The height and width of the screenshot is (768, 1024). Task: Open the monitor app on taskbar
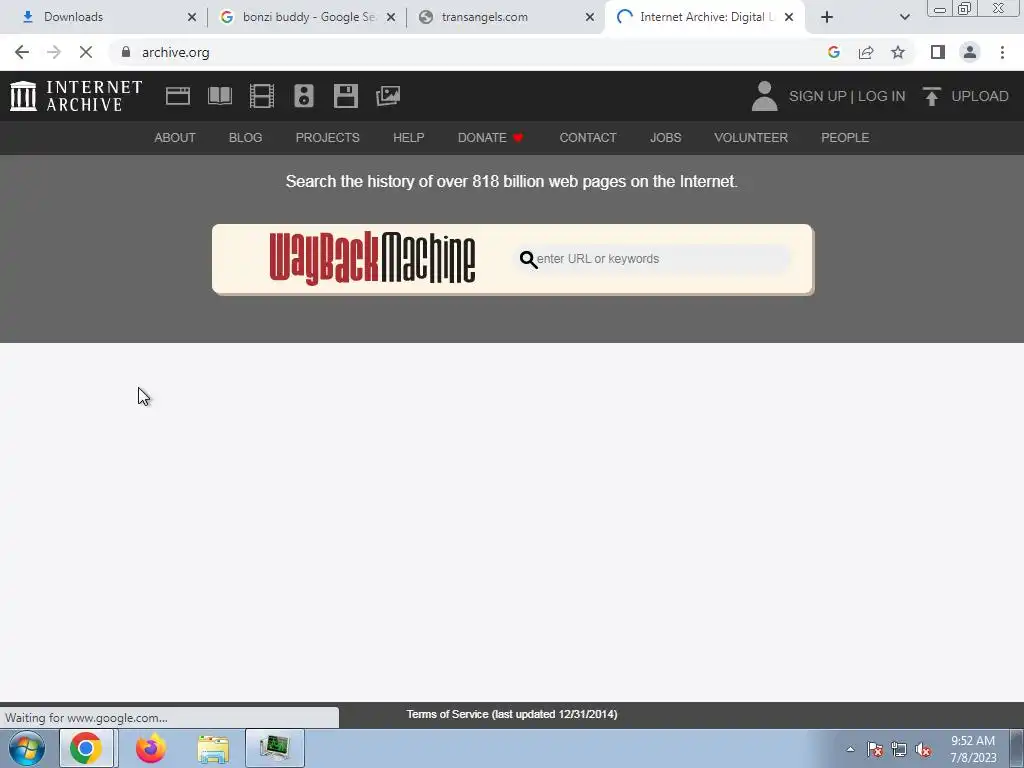click(275, 748)
